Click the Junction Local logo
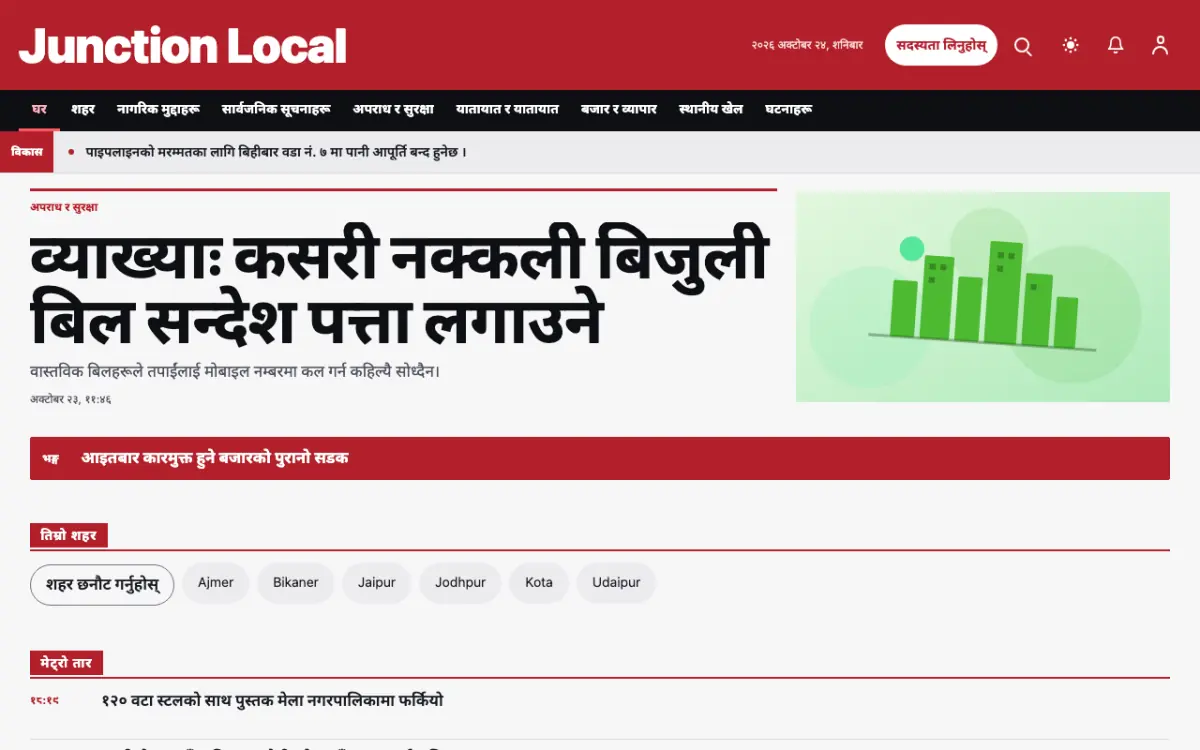The image size is (1200, 750). (183, 46)
